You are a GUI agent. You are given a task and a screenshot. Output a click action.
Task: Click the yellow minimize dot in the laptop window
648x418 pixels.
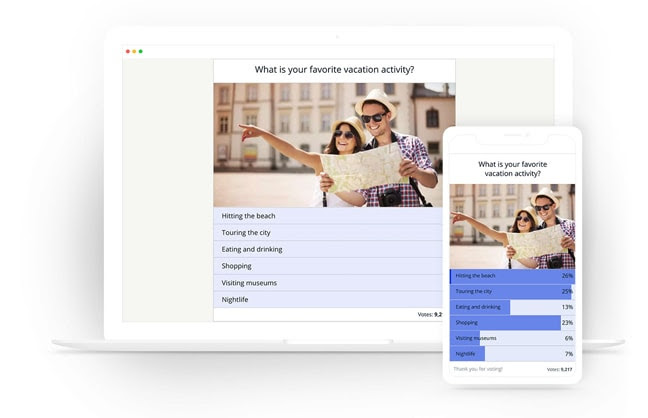point(134,51)
